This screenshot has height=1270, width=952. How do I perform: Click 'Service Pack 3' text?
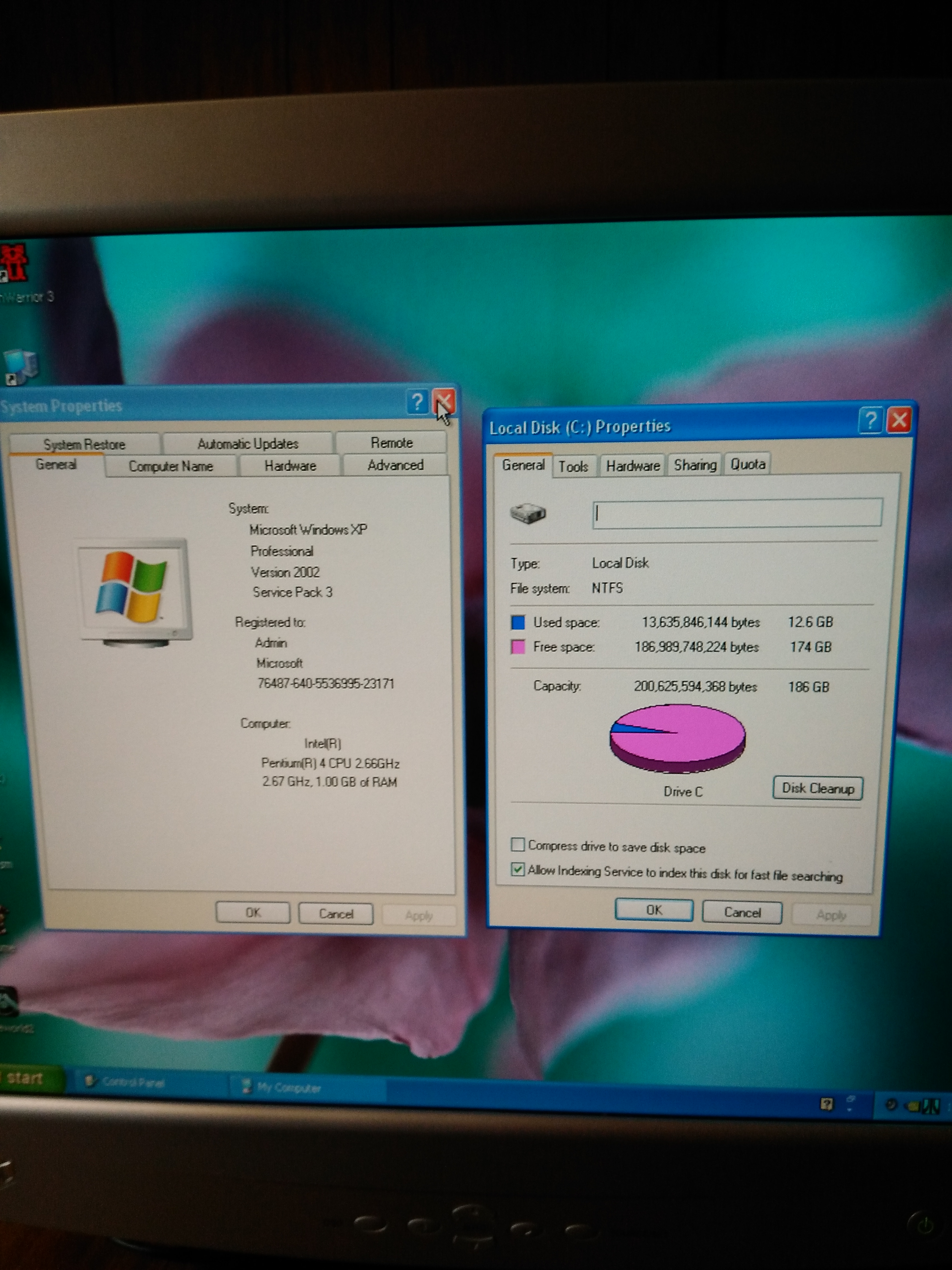[293, 592]
